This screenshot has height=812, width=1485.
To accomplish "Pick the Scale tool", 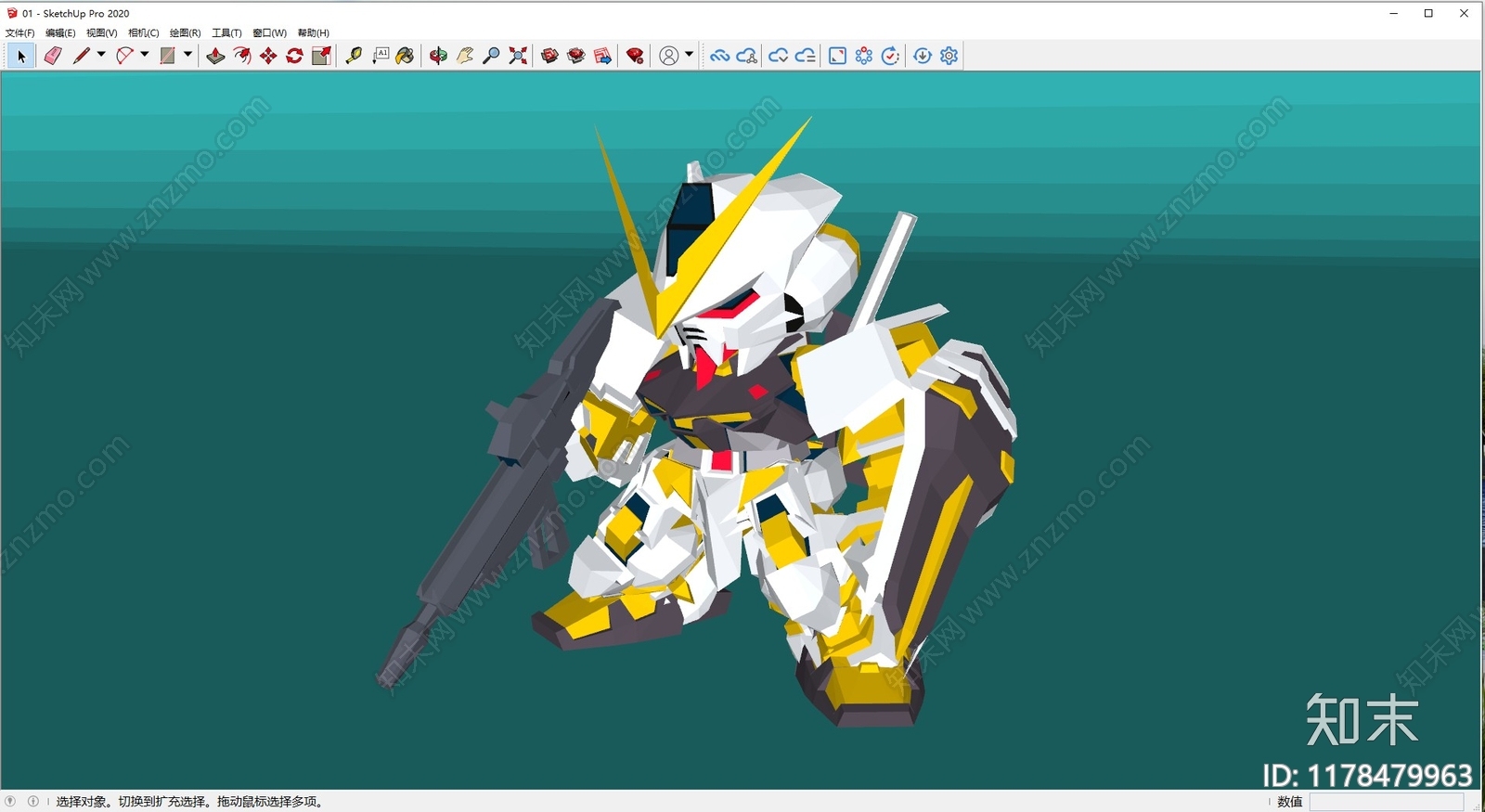I will [x=321, y=56].
